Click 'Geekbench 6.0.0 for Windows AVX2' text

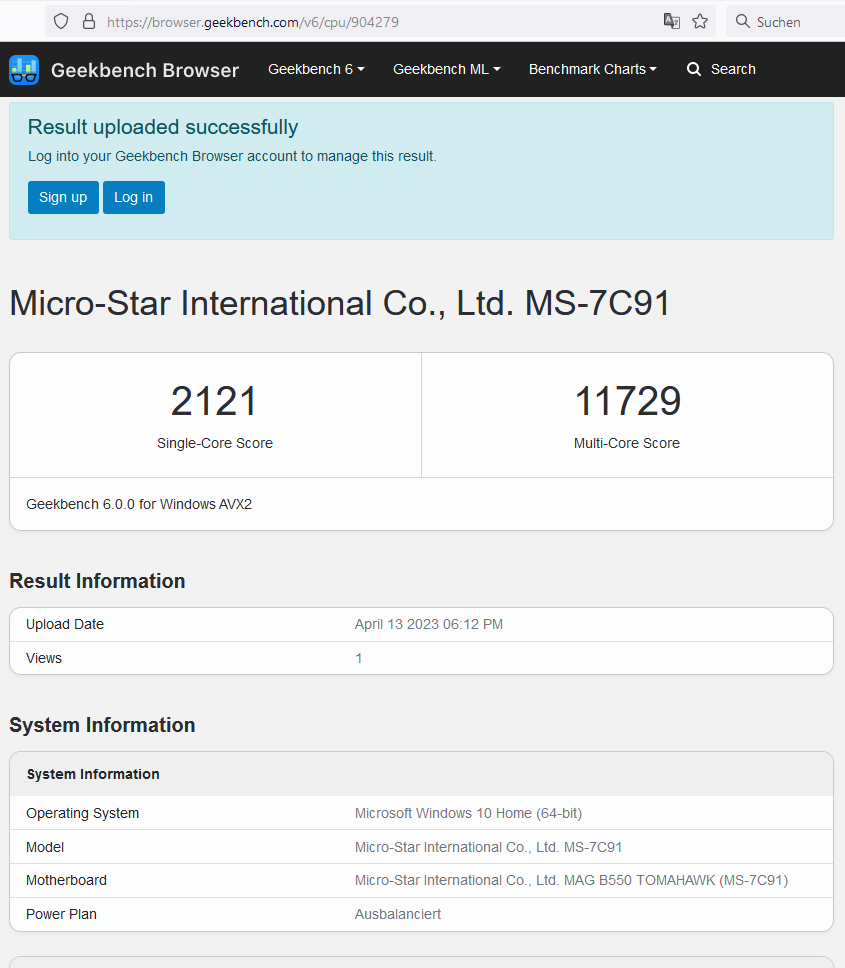(x=139, y=504)
